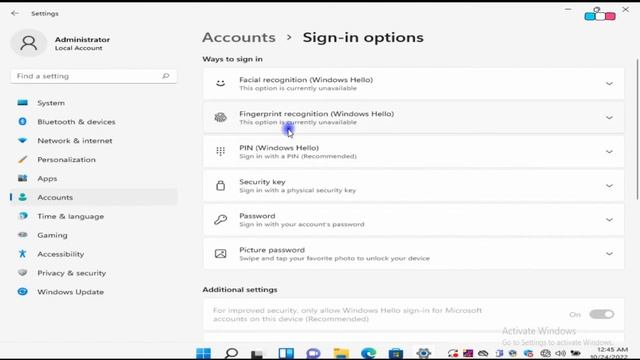Expand the Password option chevron
The height and width of the screenshot is (360, 640).
pos(609,220)
